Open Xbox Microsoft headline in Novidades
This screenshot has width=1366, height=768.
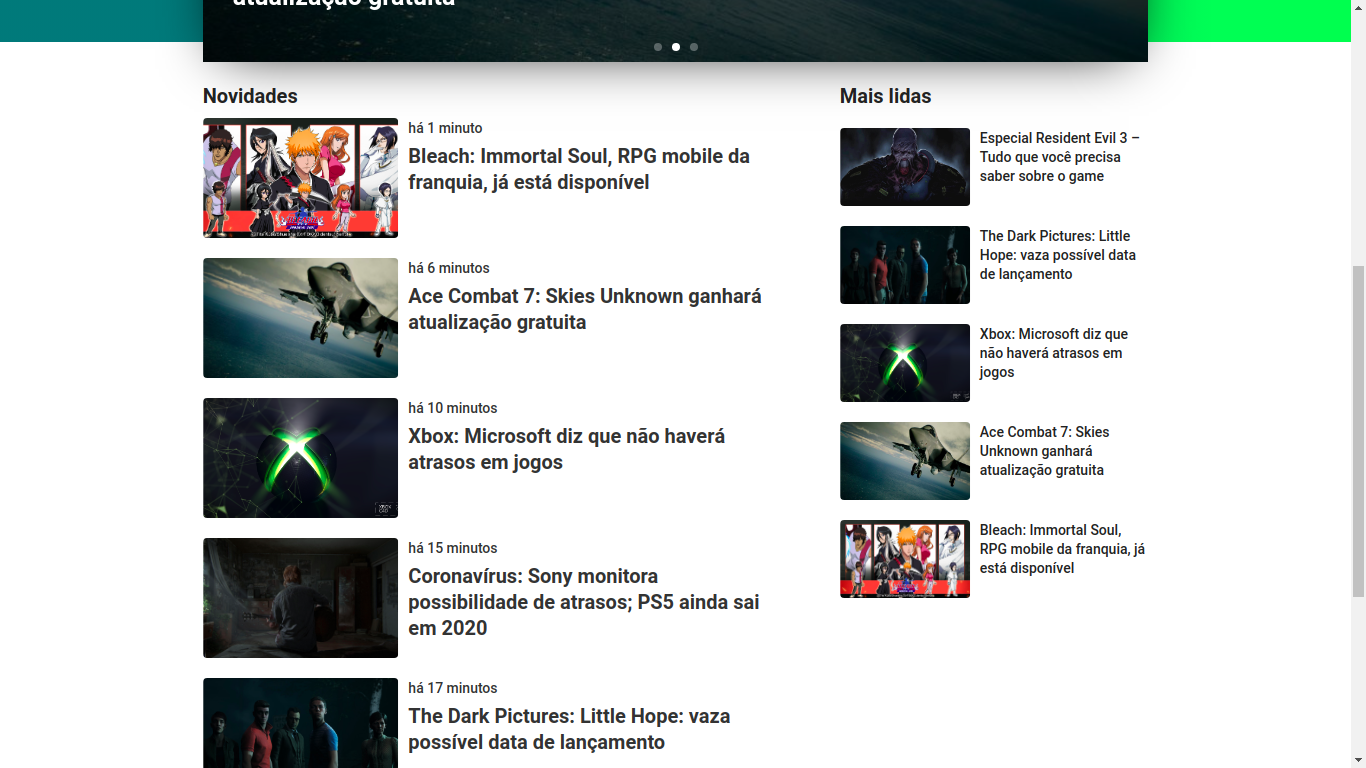point(566,449)
